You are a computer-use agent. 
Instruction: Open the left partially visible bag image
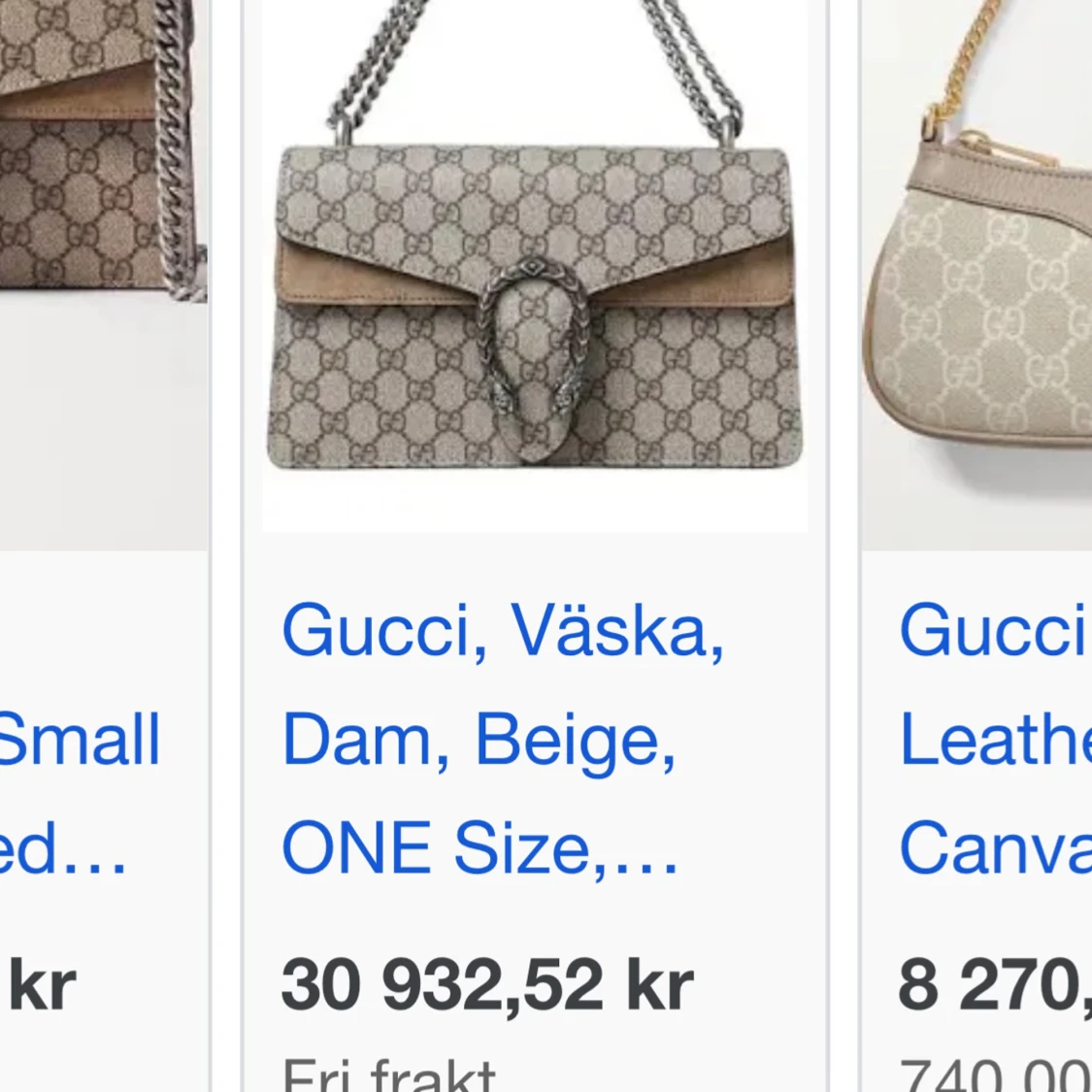pos(104,275)
